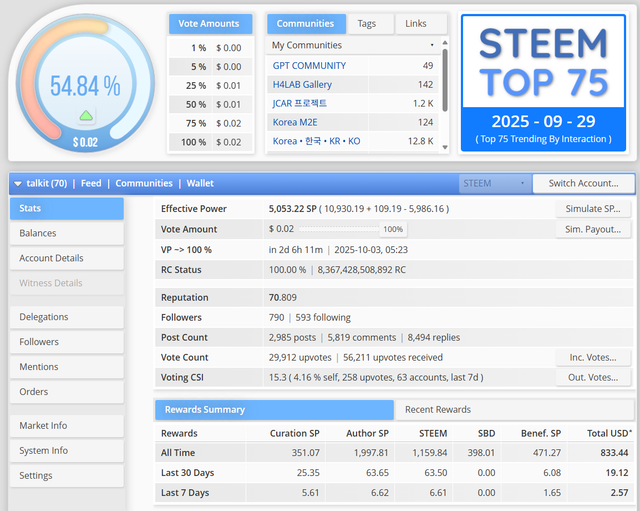Click the circular voting power gauge

click(85, 84)
